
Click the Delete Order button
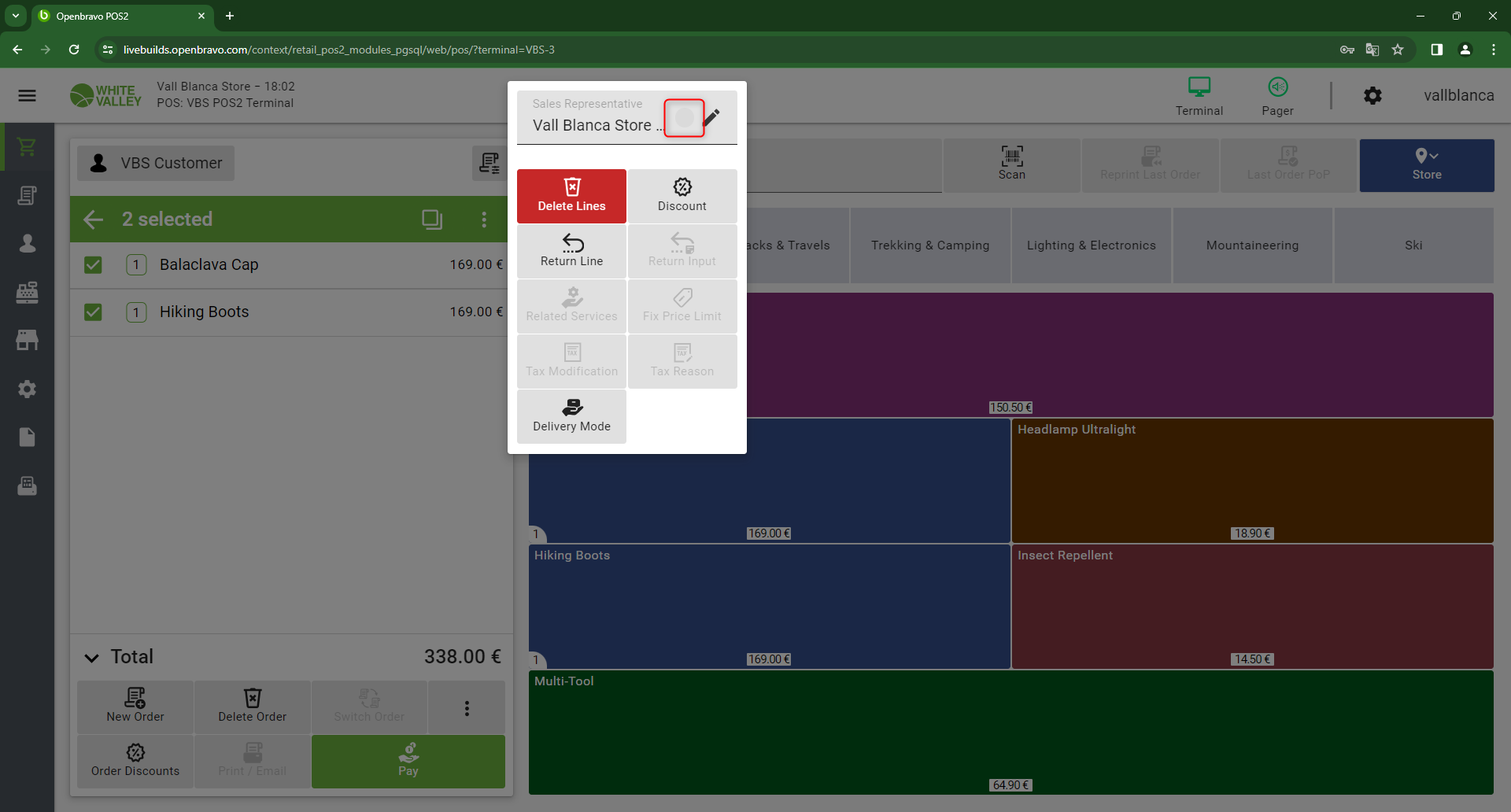coord(253,707)
